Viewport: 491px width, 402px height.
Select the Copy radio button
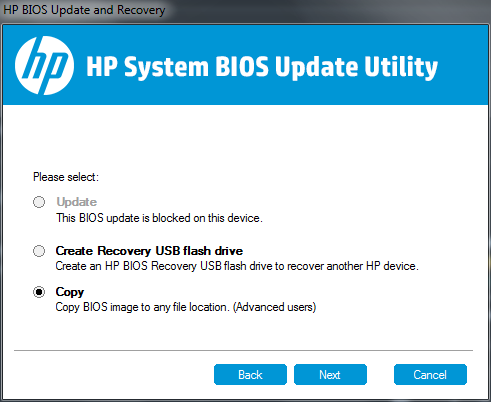(x=39, y=292)
